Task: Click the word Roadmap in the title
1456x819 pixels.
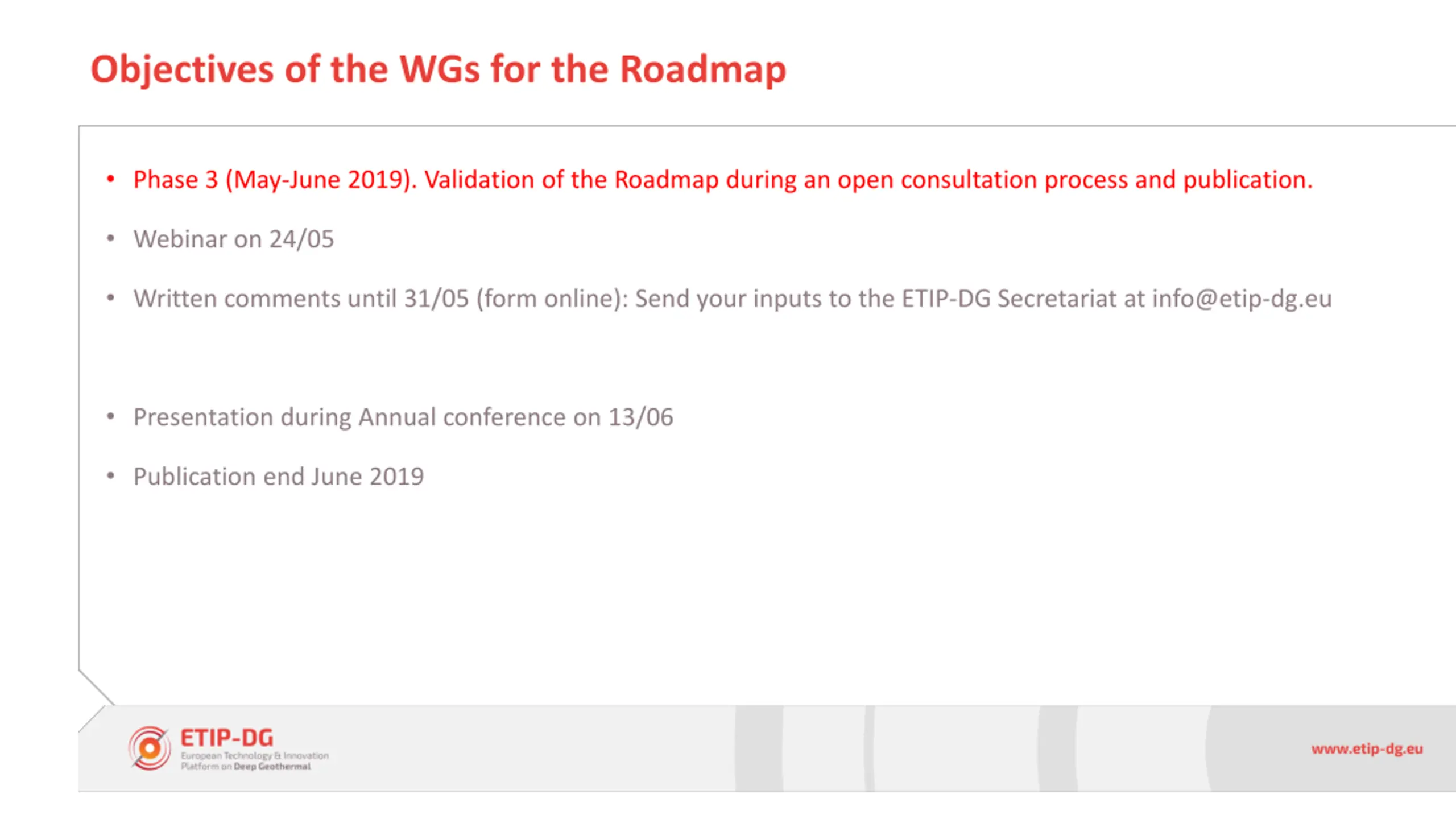Action: click(703, 69)
